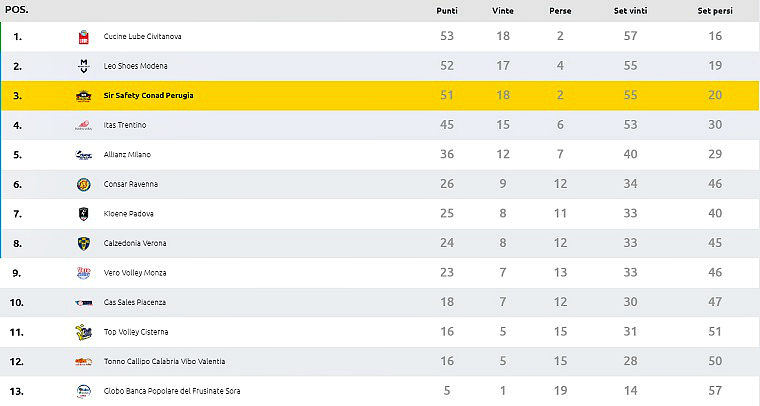This screenshot has width=760, height=406.
Task: Open Globo Banca Popolare del Frusinate Sora
Action: 172,391
